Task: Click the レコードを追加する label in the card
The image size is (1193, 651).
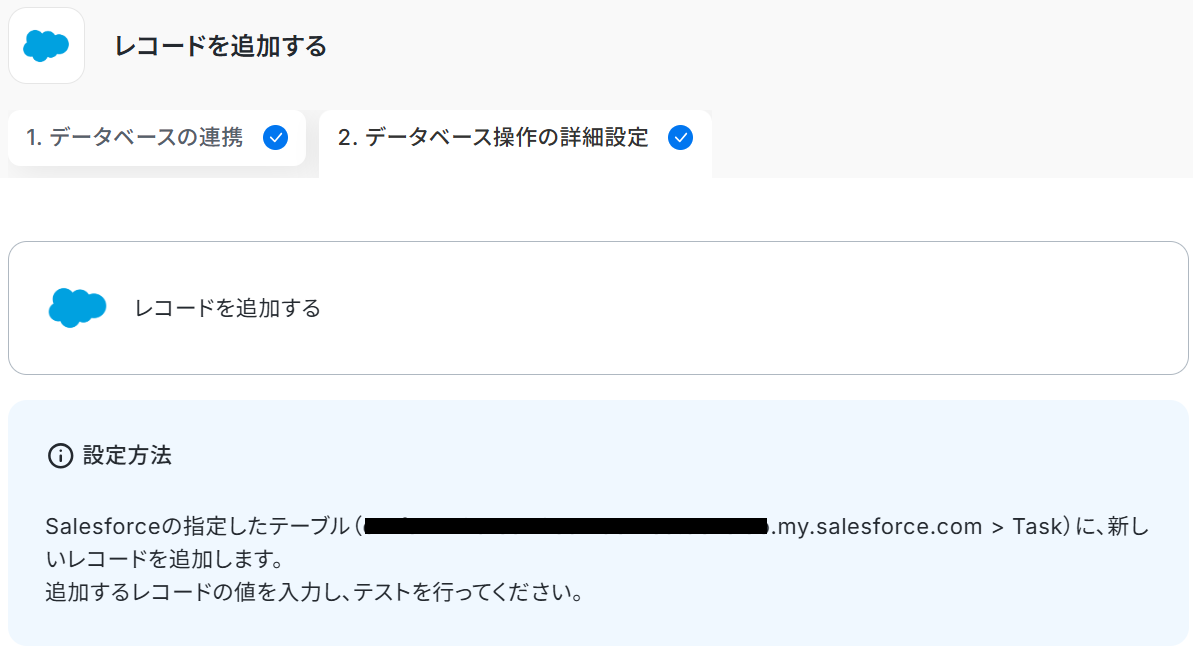Action: [x=228, y=308]
